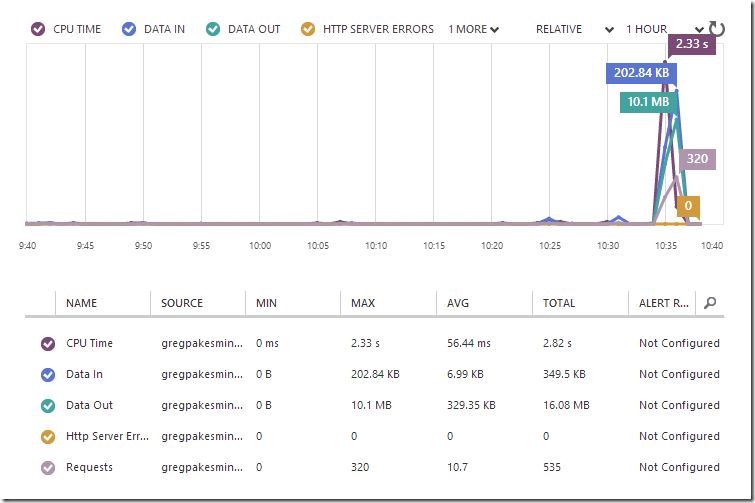The height and width of the screenshot is (503, 755).
Task: Click CPU Time average 56.44 ms
Action: [469, 343]
